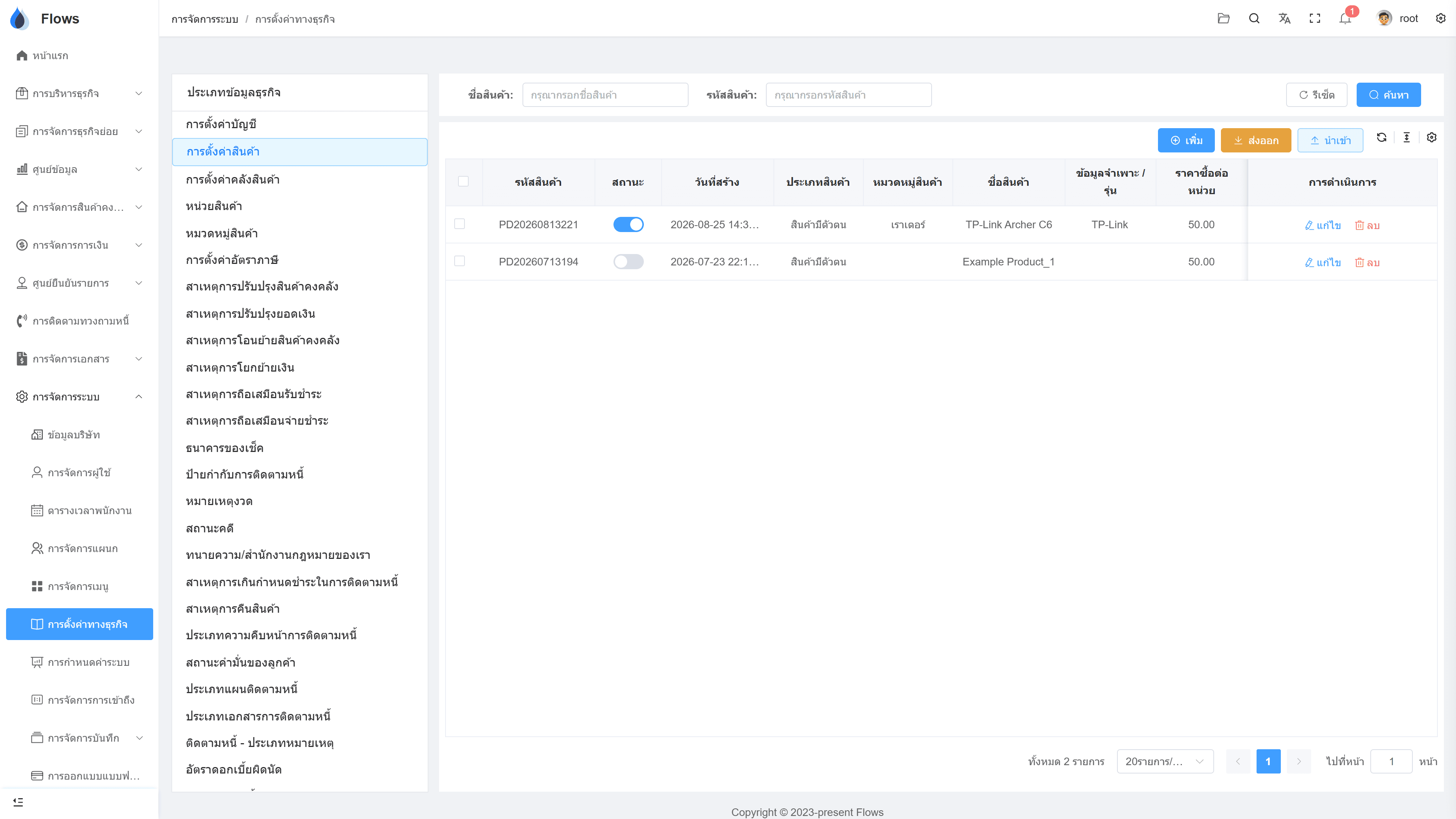Check the row PD20260813221 checkbox
The height and width of the screenshot is (819, 1456).
click(x=460, y=224)
